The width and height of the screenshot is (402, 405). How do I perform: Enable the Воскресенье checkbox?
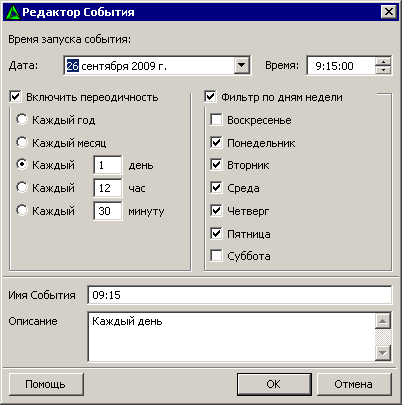(x=216, y=120)
